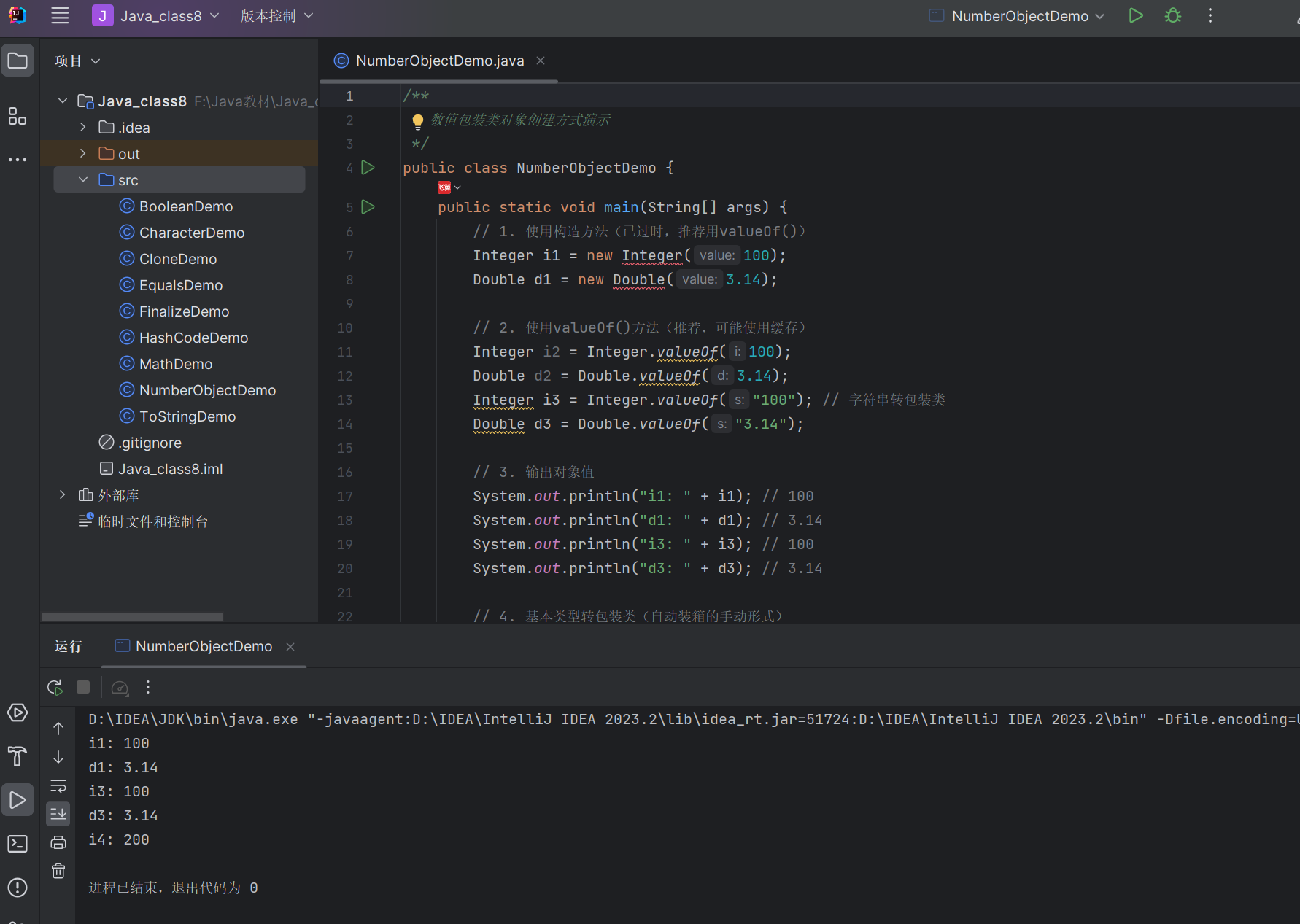Start debugging with the bug icon
The height and width of the screenshot is (924, 1300).
pos(1172,16)
